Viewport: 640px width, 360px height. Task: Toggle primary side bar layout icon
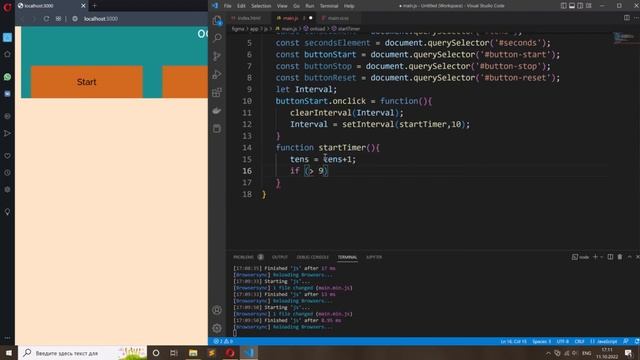(563, 6)
